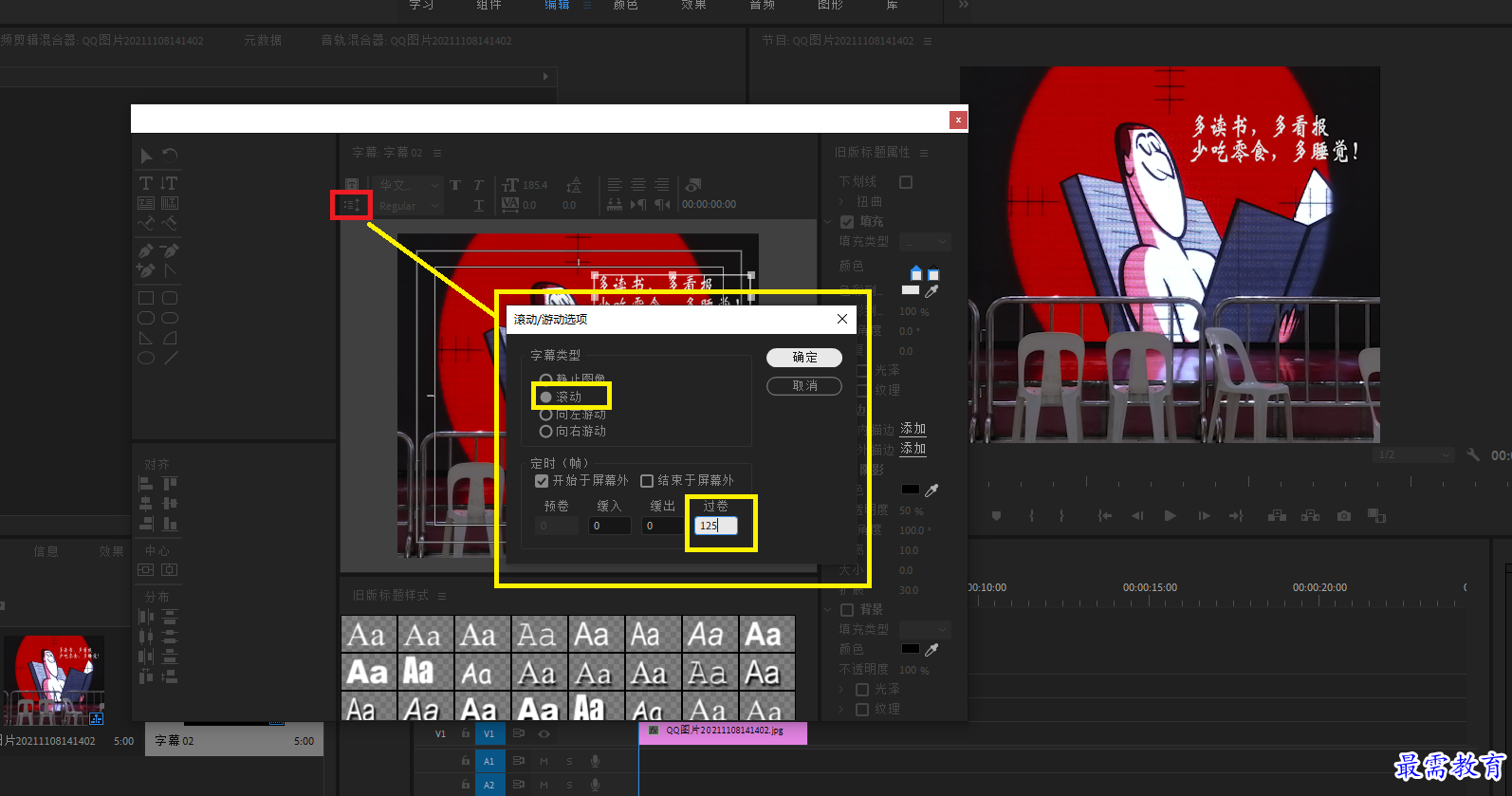Check End Off Screen (结束于屏幕外)

(647, 481)
